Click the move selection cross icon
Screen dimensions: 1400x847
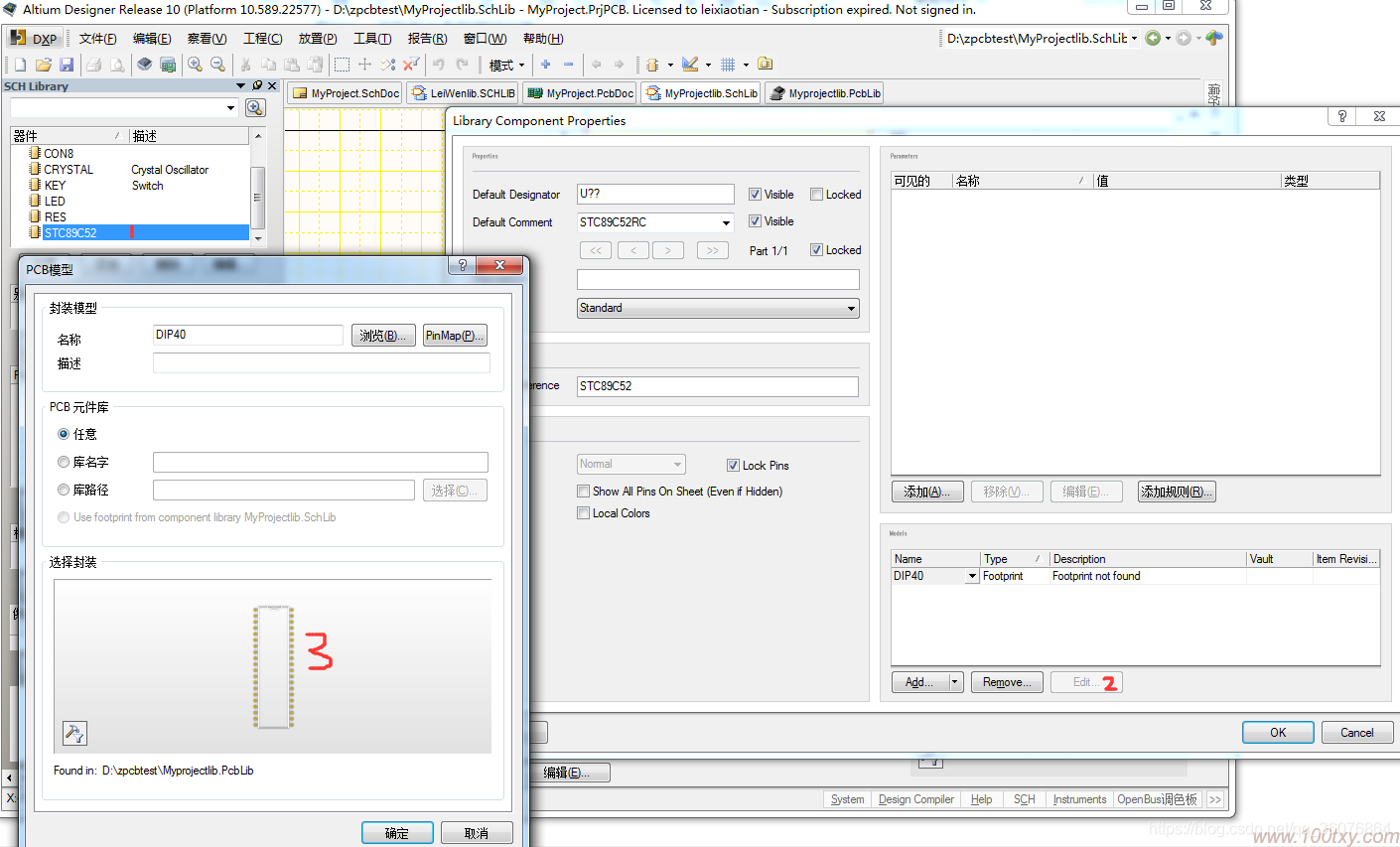point(364,65)
